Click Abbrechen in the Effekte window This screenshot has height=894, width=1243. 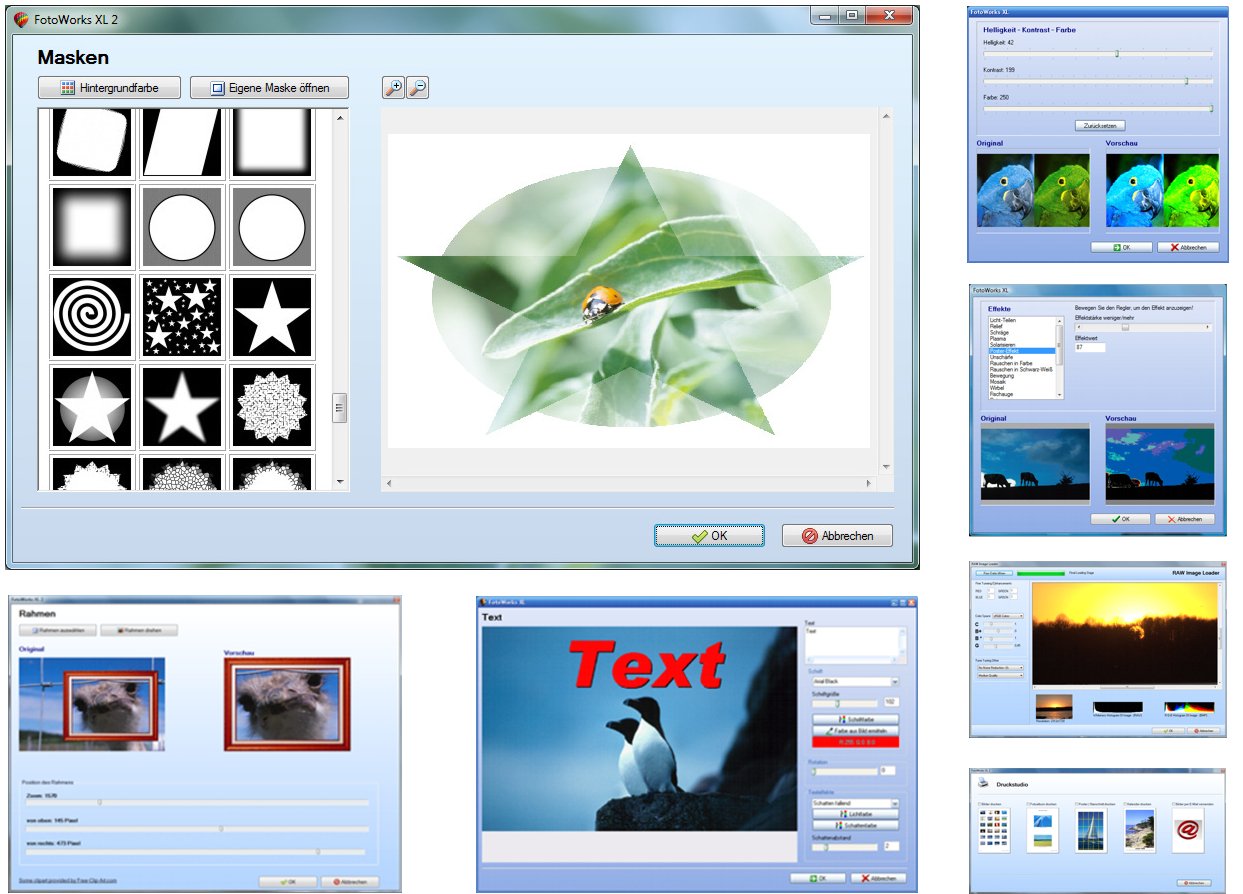point(1185,519)
